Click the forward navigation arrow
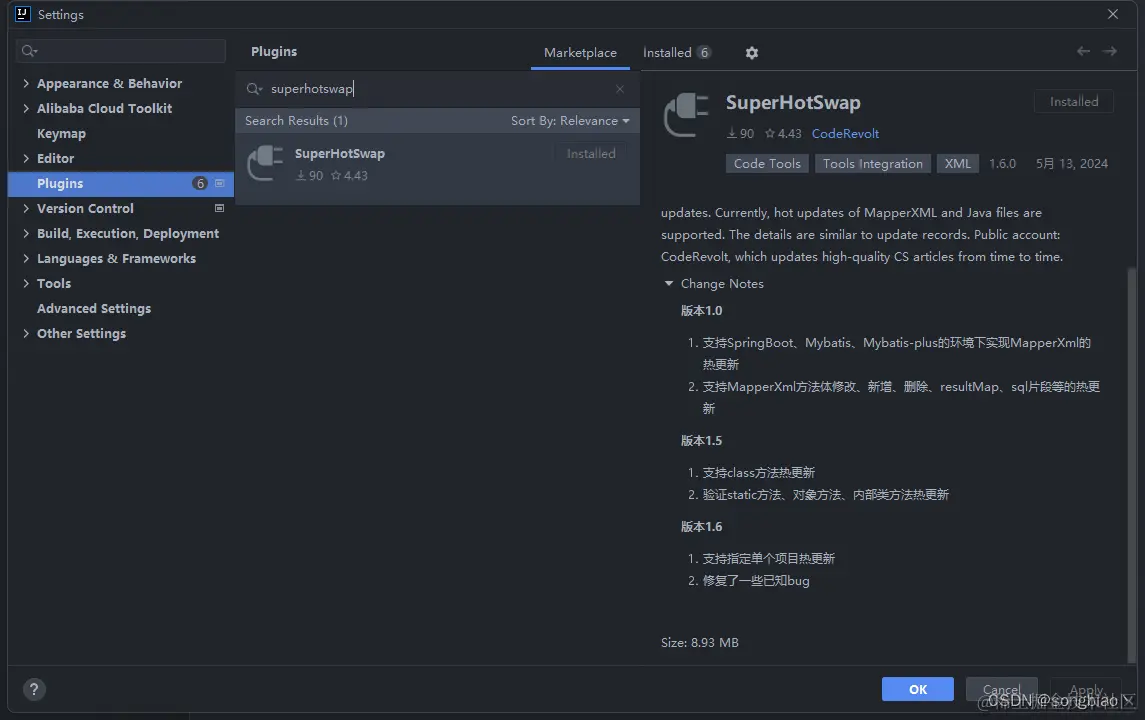Screen dimensions: 1145x720 (x=1110, y=51)
